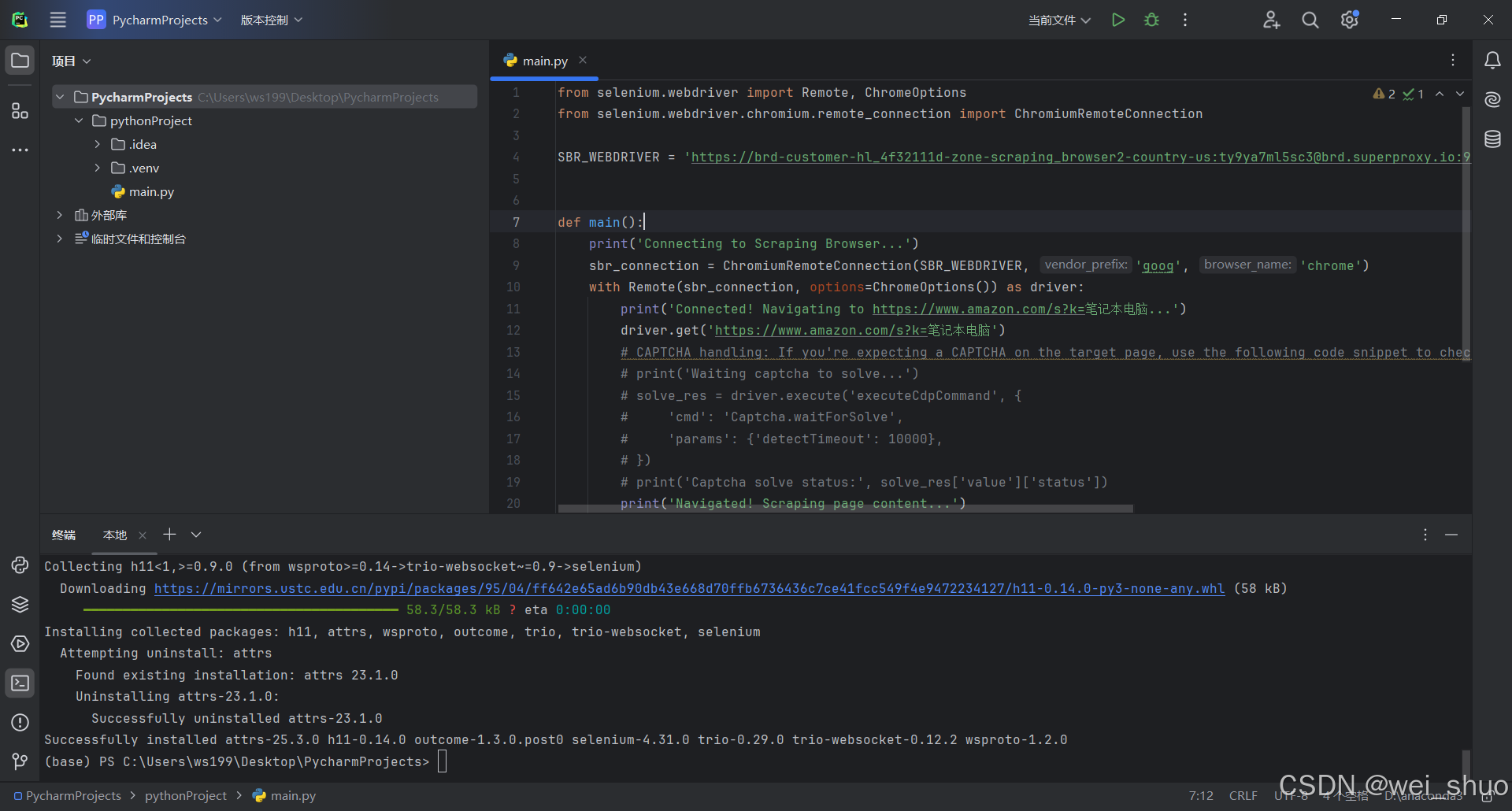Add a new terminal session

pyautogui.click(x=169, y=535)
